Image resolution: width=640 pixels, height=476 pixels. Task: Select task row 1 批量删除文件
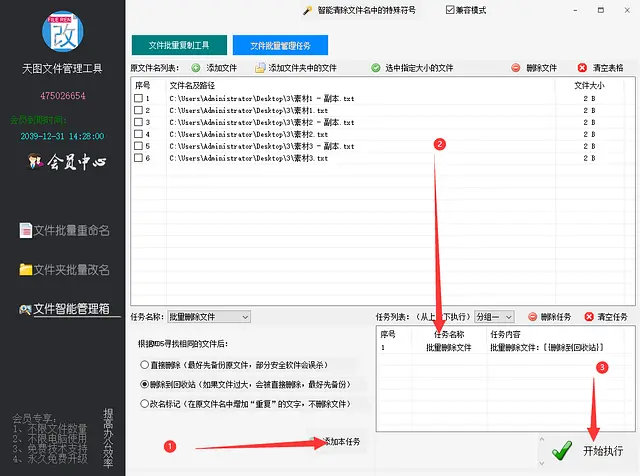(449, 347)
